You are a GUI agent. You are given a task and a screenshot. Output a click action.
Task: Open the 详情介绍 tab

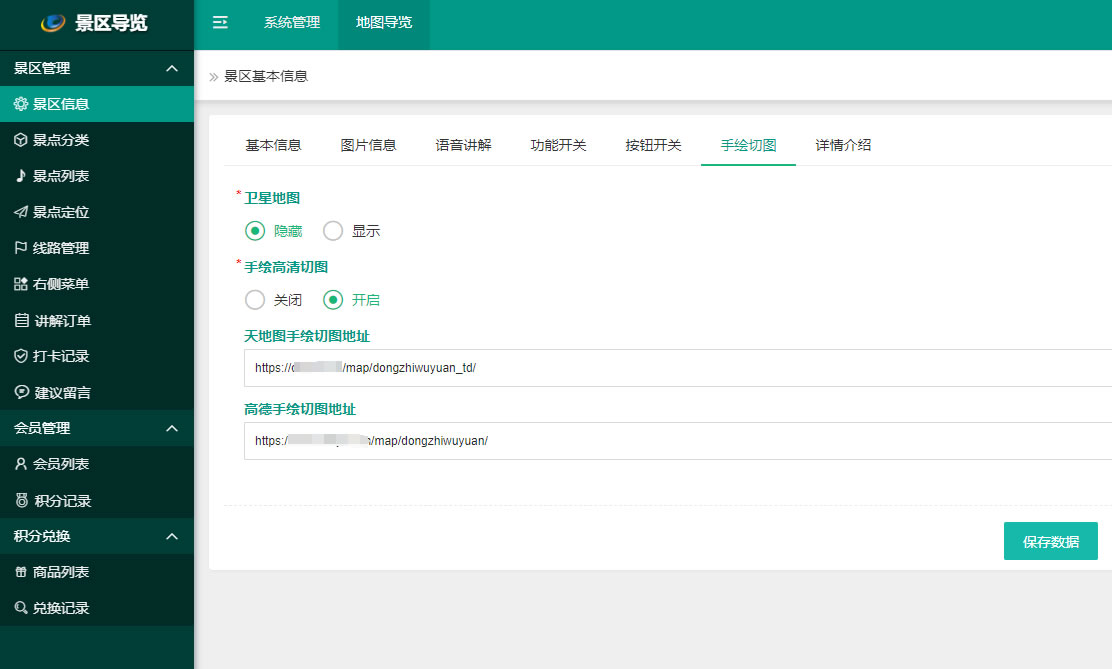point(843,145)
